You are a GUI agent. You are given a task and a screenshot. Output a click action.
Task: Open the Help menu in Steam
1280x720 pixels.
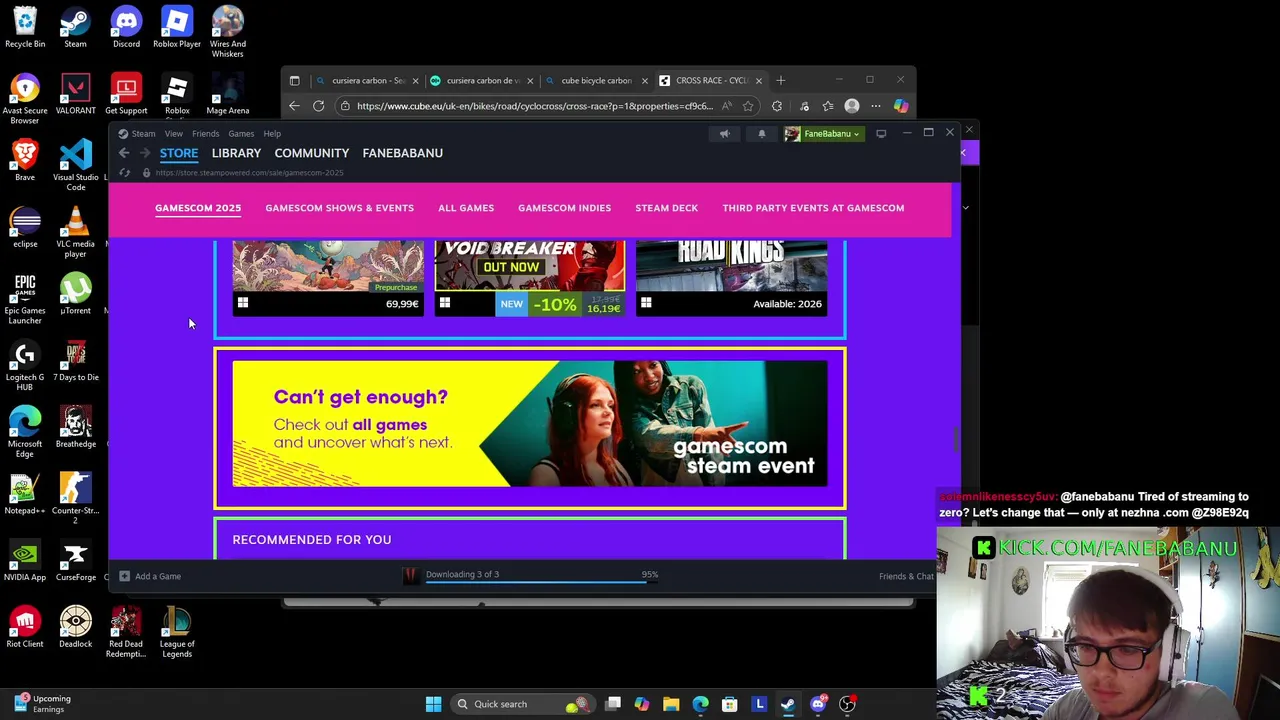[272, 133]
